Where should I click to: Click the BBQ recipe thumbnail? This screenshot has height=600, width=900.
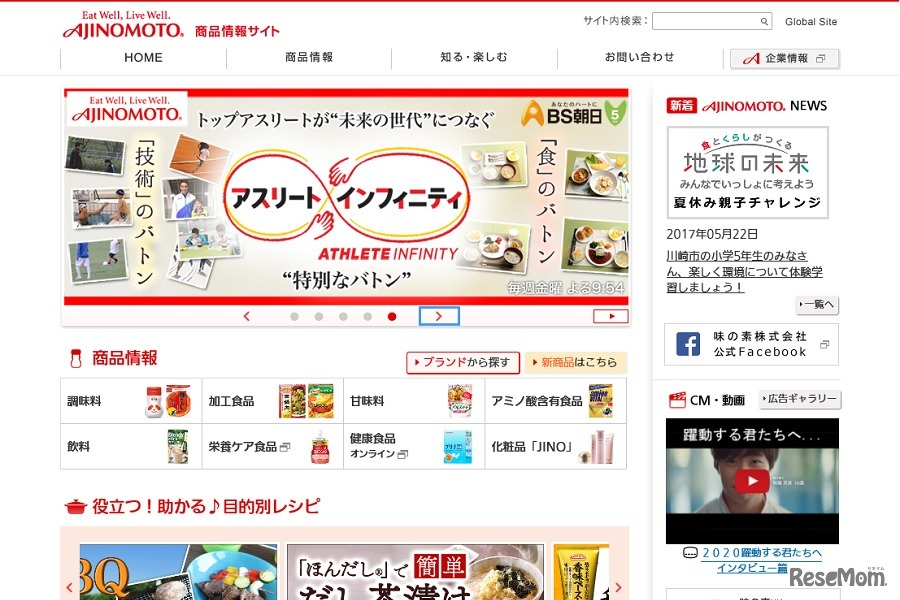coord(178,572)
